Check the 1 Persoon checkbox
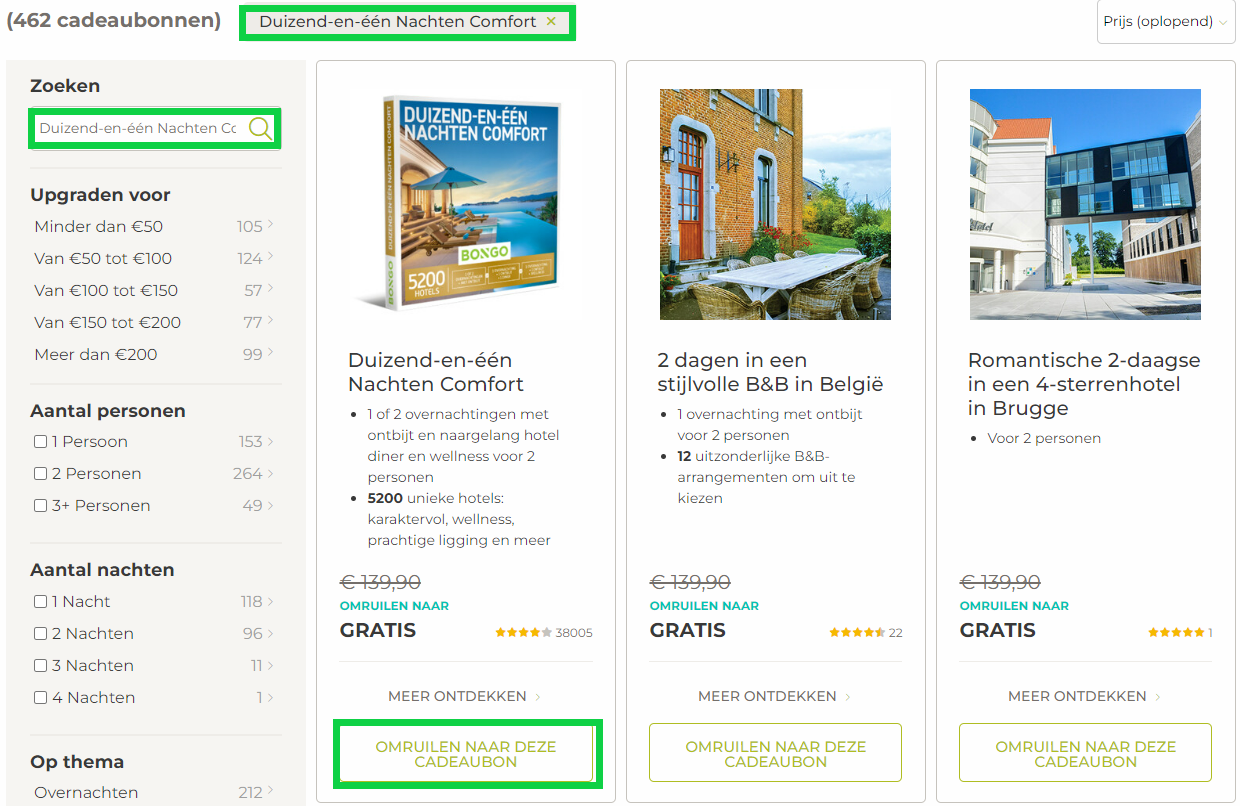The height and width of the screenshot is (806, 1240). pos(41,442)
